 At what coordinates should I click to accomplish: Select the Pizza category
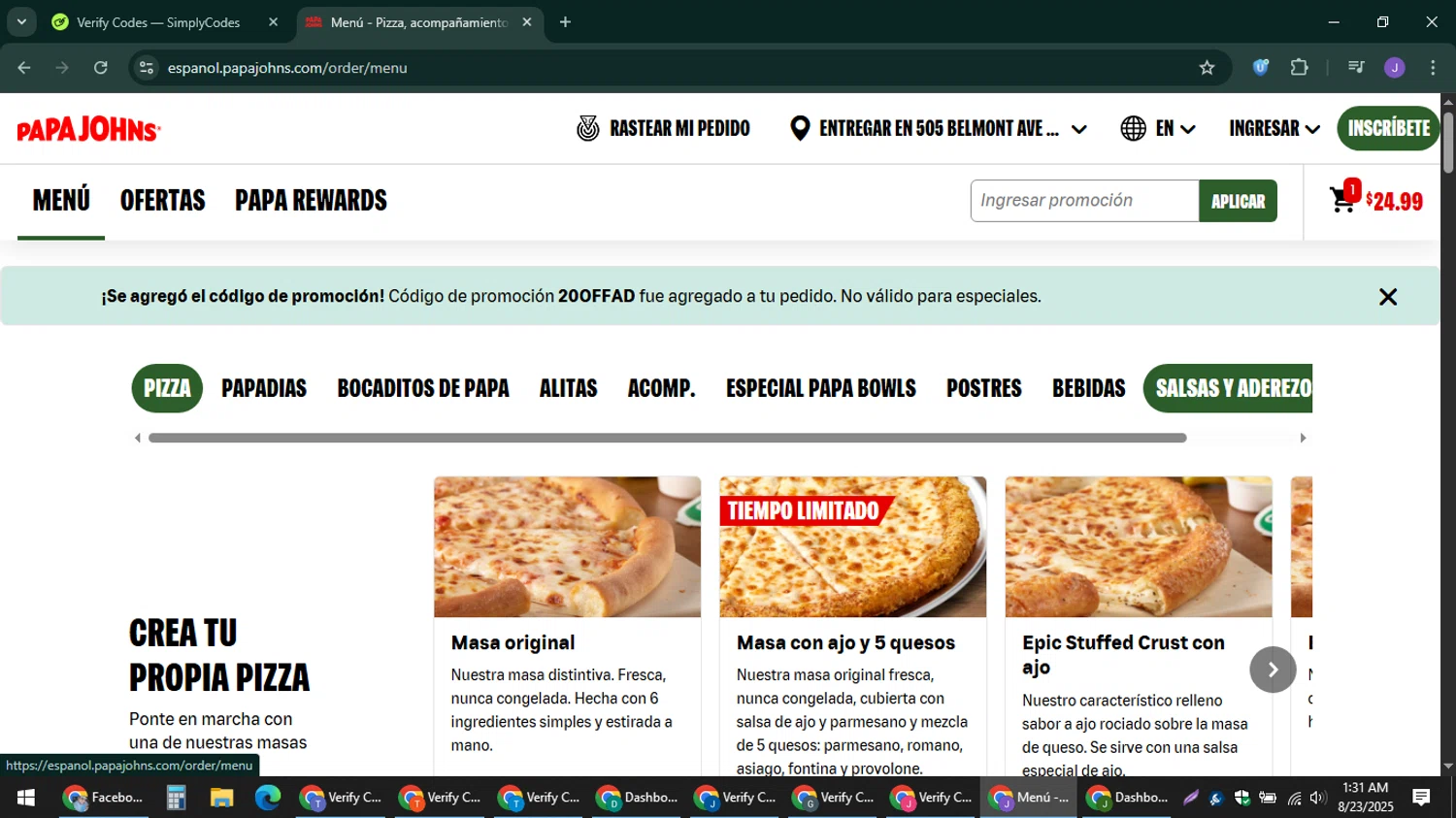tap(167, 388)
